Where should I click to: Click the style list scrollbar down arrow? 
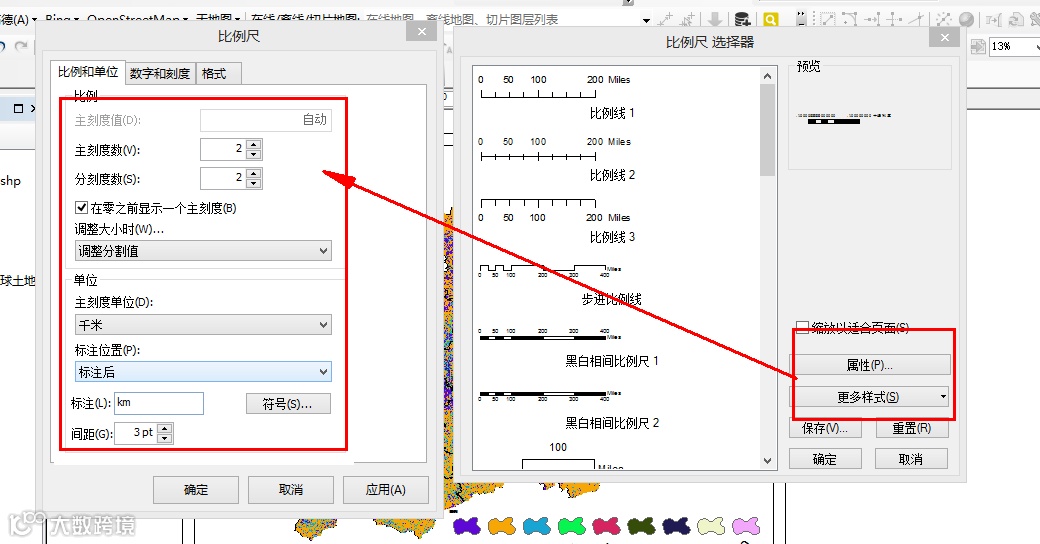click(767, 460)
